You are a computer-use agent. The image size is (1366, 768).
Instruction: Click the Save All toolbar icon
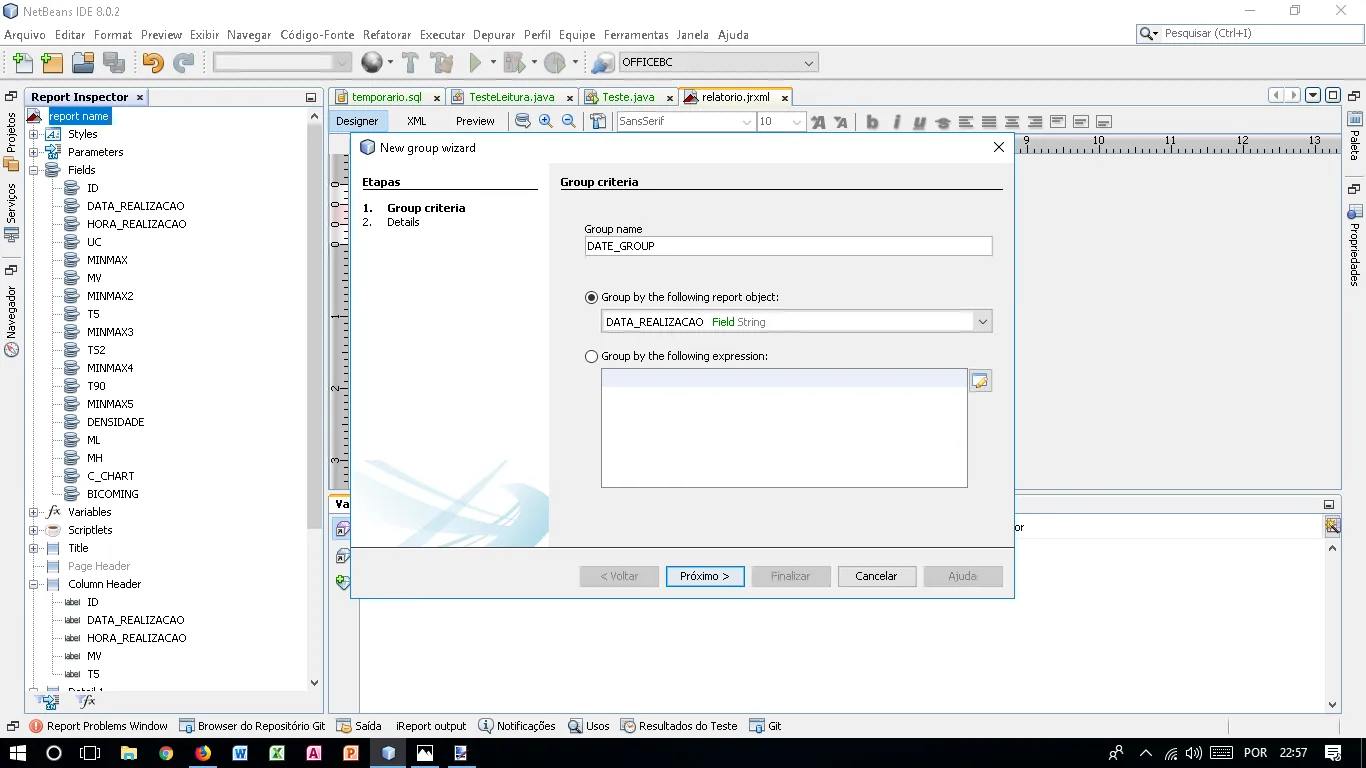(x=114, y=63)
